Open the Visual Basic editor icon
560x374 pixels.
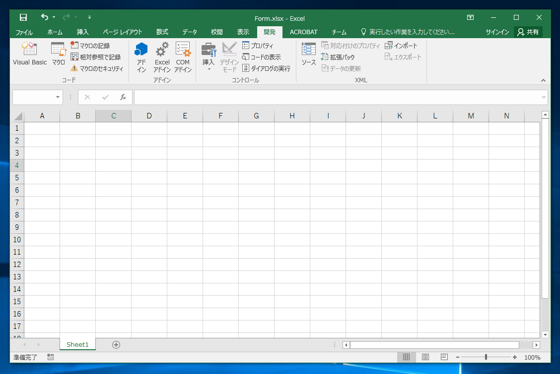pos(30,49)
